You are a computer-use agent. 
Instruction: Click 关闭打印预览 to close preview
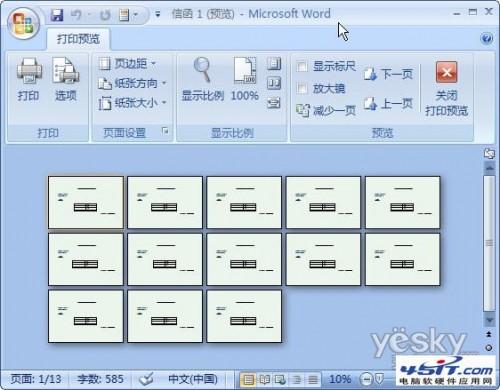coord(447,88)
